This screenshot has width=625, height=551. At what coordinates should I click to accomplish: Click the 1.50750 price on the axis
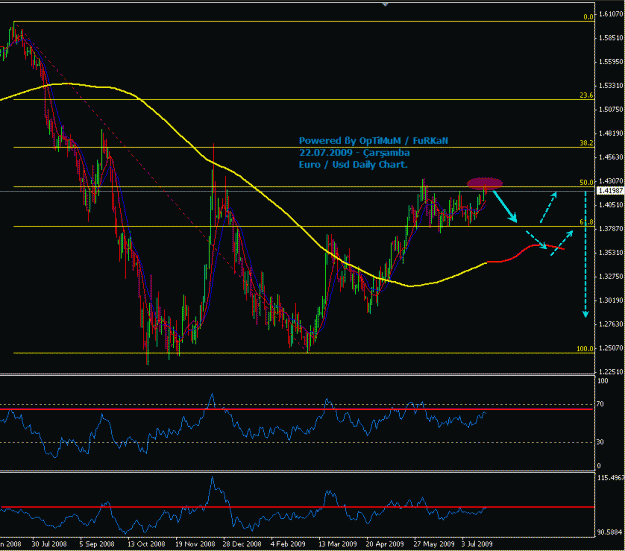(611, 109)
